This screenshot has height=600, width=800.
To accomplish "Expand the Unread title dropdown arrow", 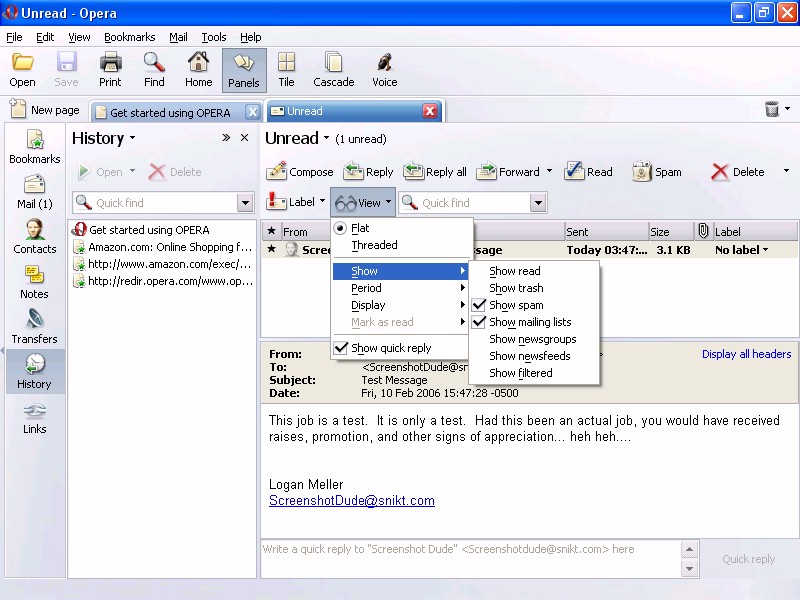I will (x=326, y=138).
